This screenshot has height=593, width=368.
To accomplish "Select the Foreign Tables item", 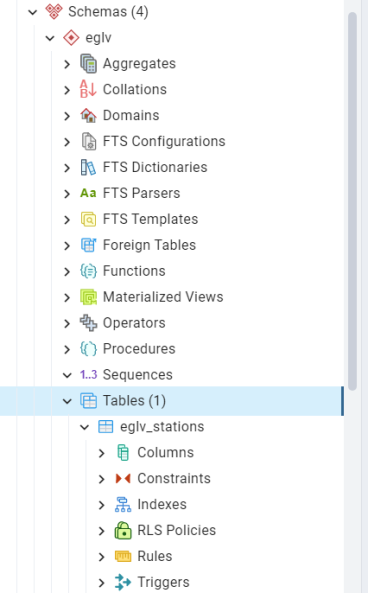I will coord(149,245).
